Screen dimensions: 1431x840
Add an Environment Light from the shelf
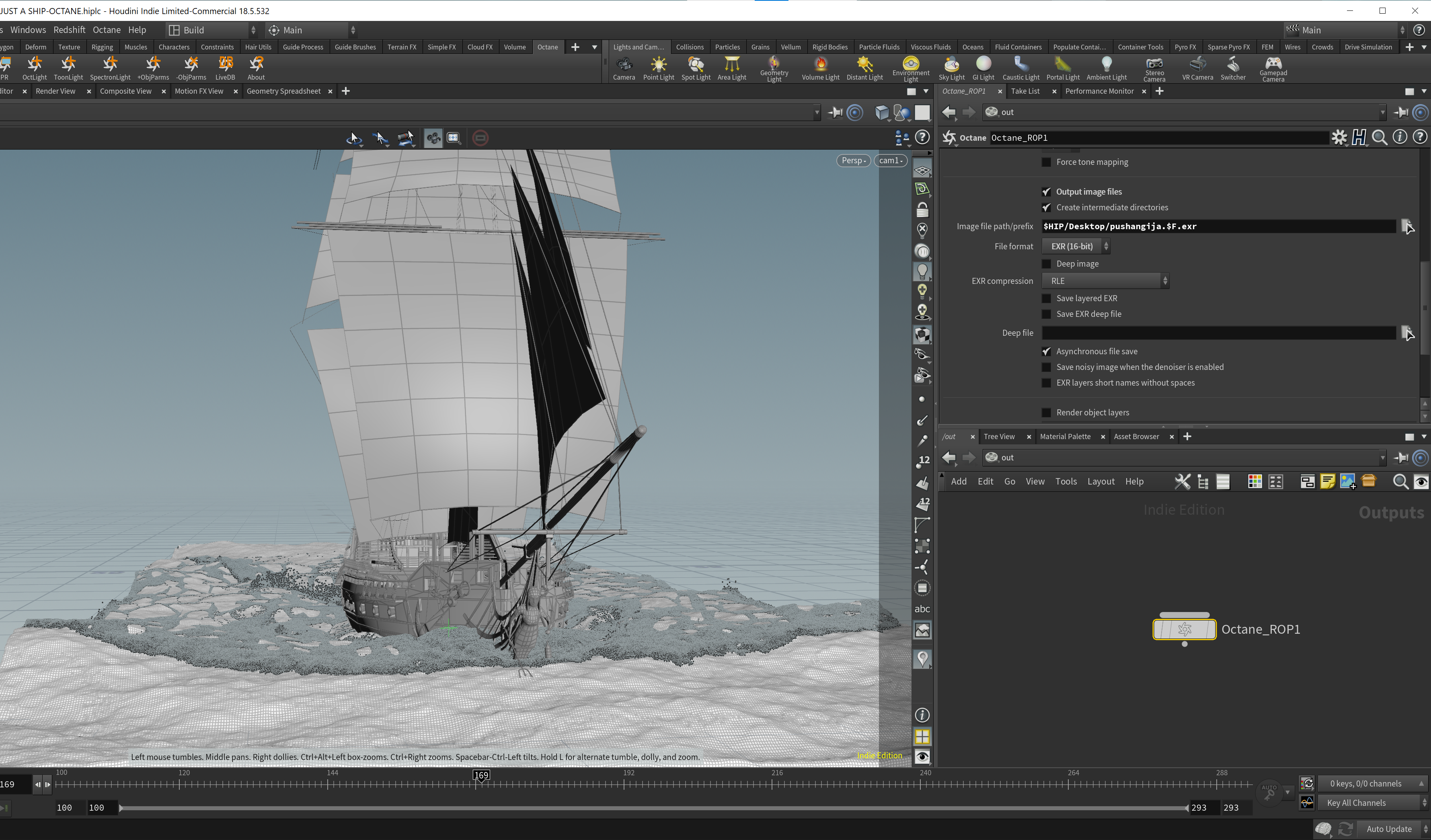click(910, 68)
